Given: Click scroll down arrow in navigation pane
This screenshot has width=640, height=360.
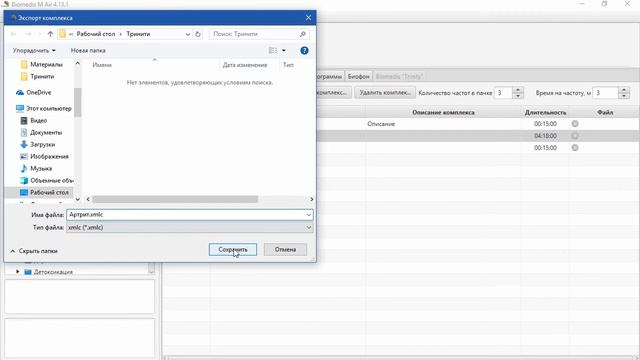Looking at the screenshot, I should click(x=78, y=199).
